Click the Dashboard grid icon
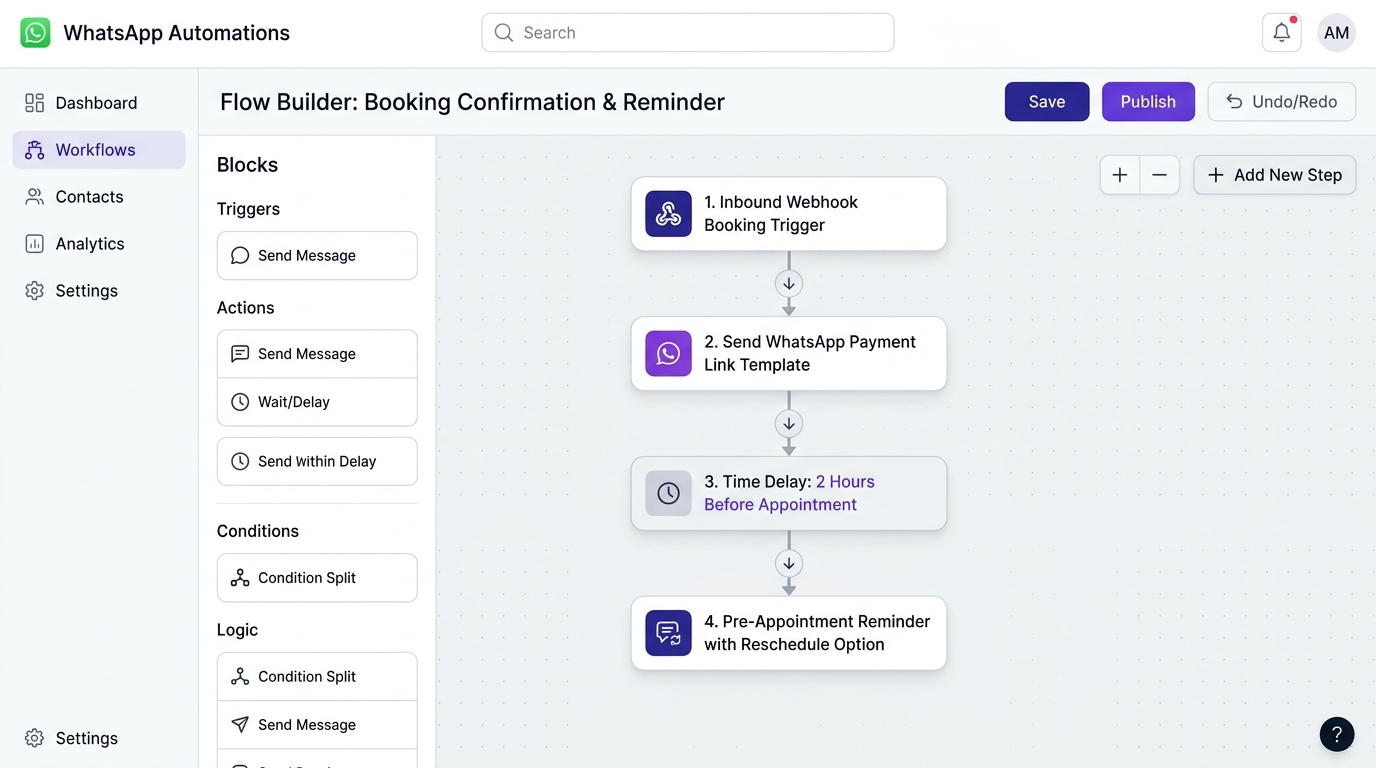 coord(35,103)
